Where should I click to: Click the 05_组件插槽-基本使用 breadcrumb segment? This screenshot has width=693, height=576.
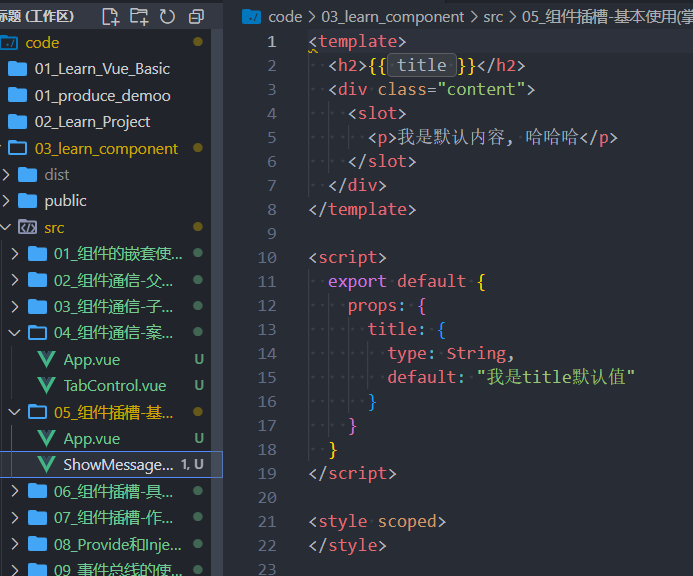pyautogui.click(x=607, y=17)
